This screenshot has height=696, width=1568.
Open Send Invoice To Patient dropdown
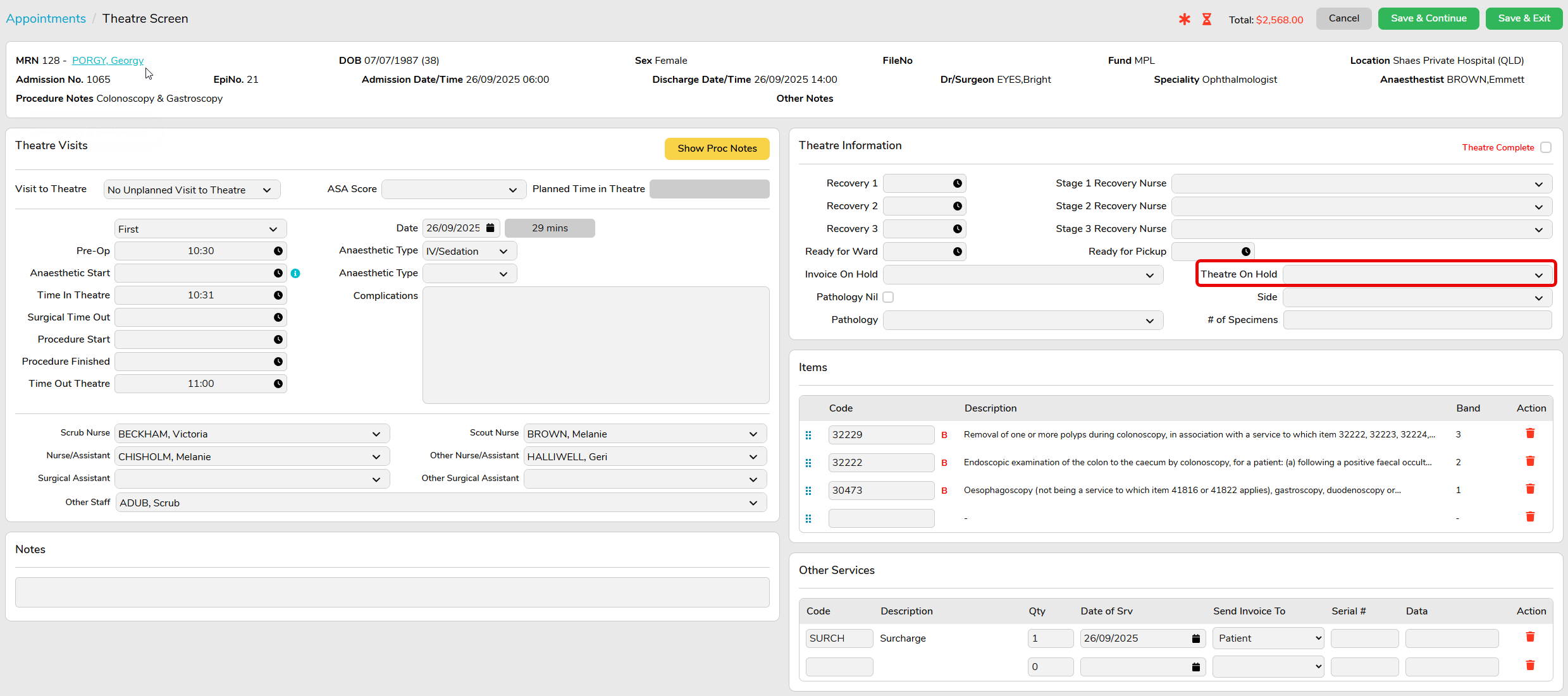pyautogui.click(x=1268, y=638)
